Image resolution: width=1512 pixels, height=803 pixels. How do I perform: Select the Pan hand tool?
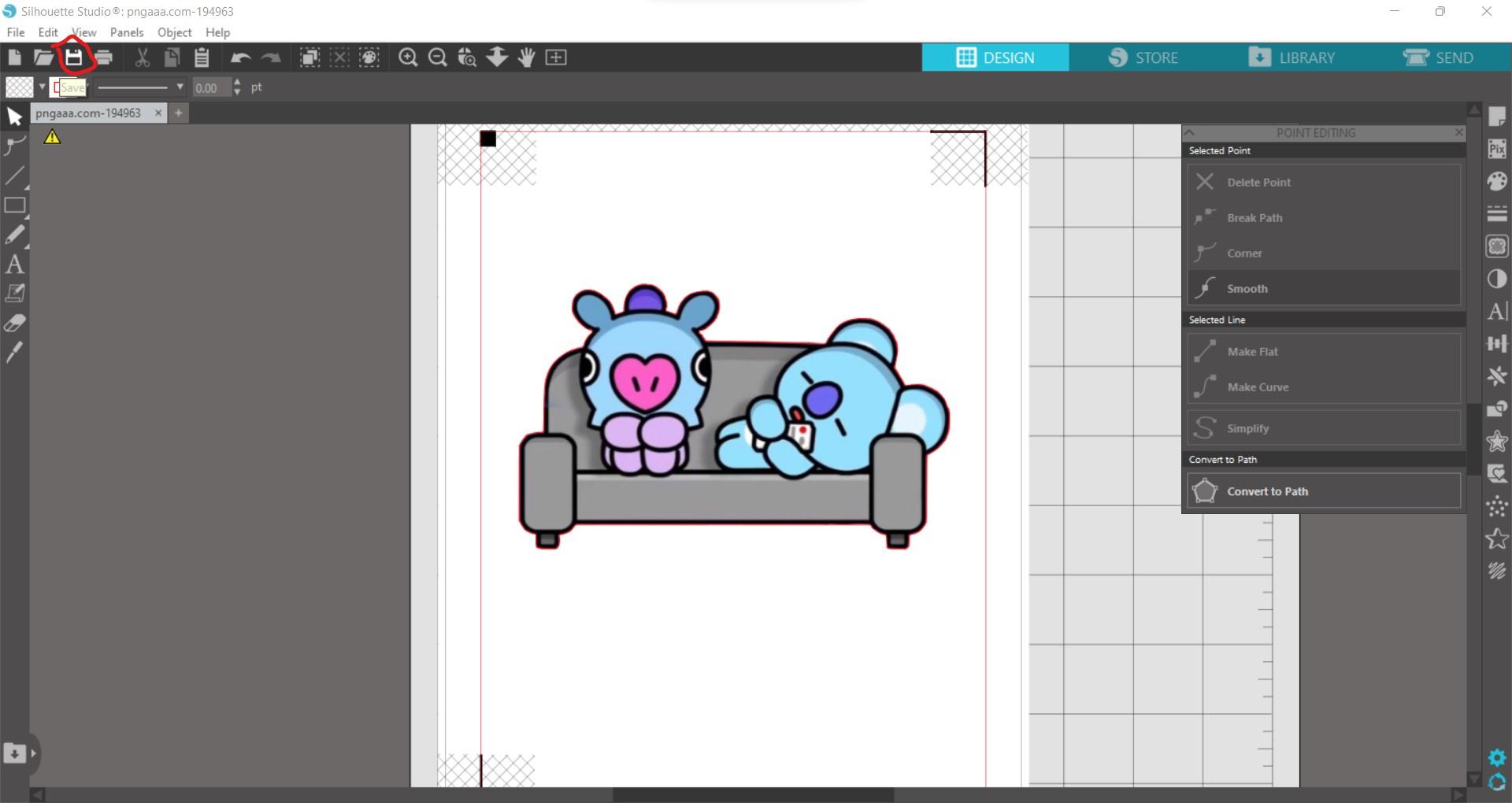coord(527,57)
